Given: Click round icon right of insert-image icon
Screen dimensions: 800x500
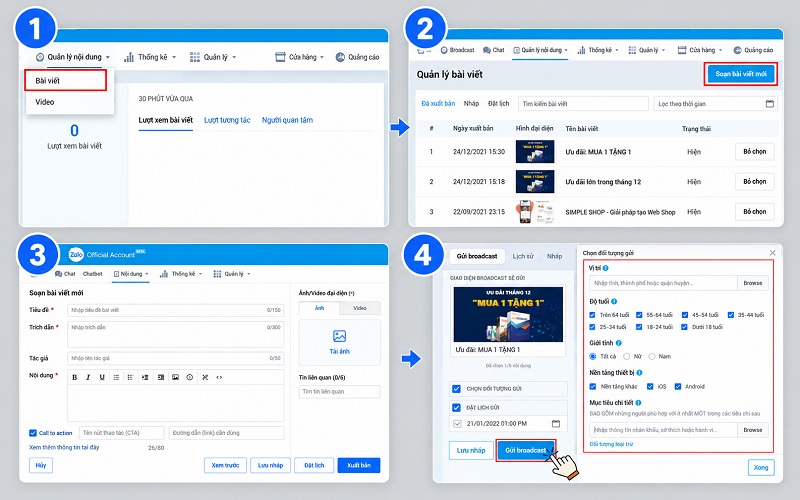Looking at the screenshot, I should point(190,378).
